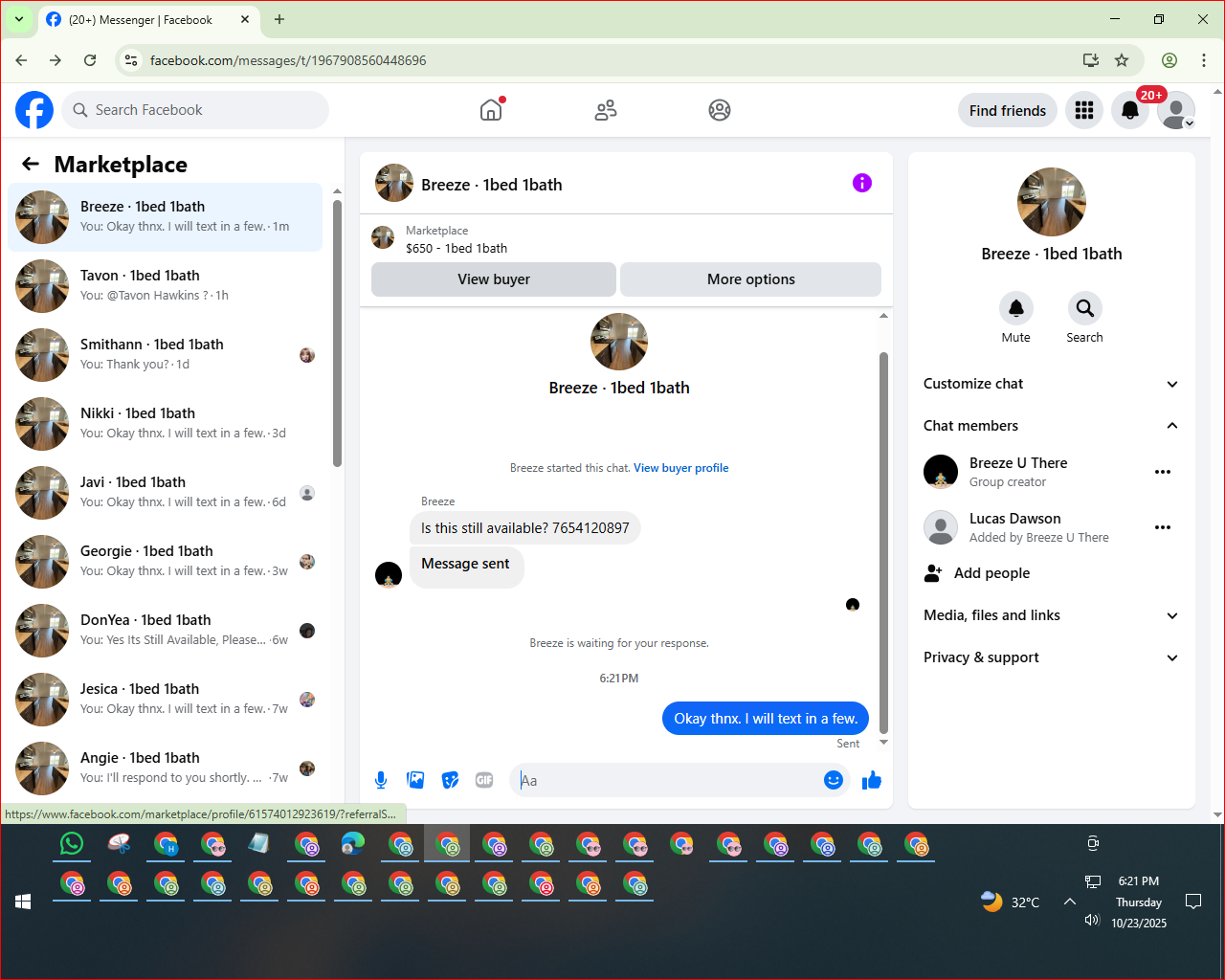
Task: Open account profile avatar menu
Action: [1176, 110]
